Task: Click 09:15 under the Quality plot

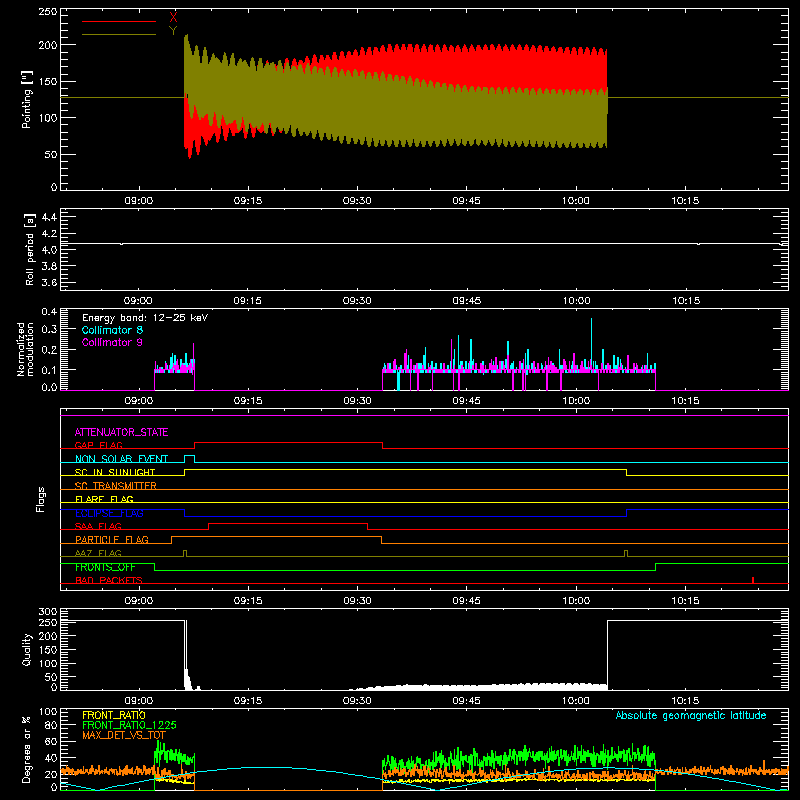Action: click(x=248, y=701)
